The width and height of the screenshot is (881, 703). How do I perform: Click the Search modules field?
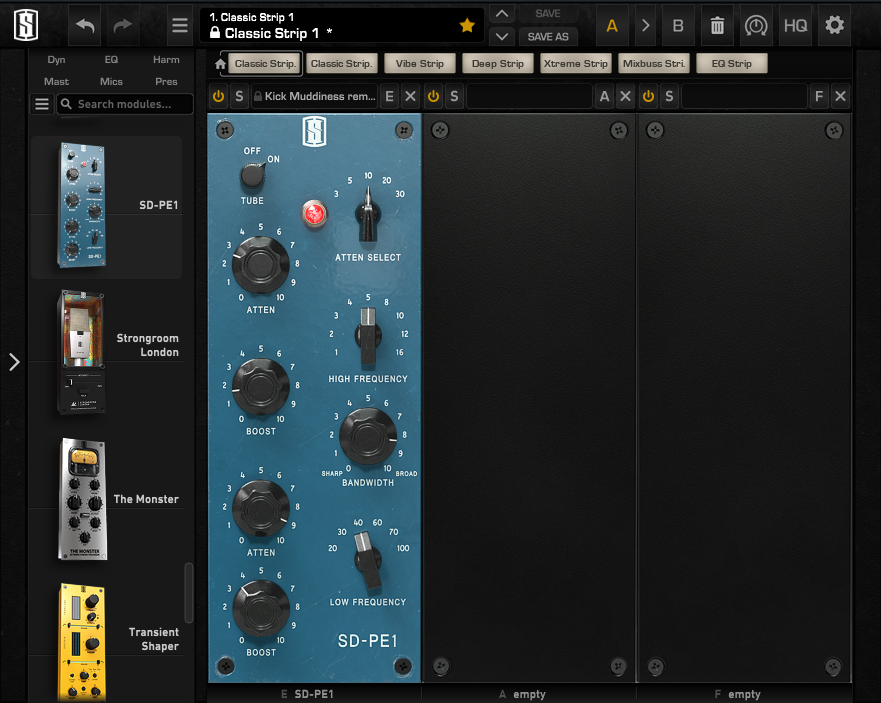coord(125,104)
